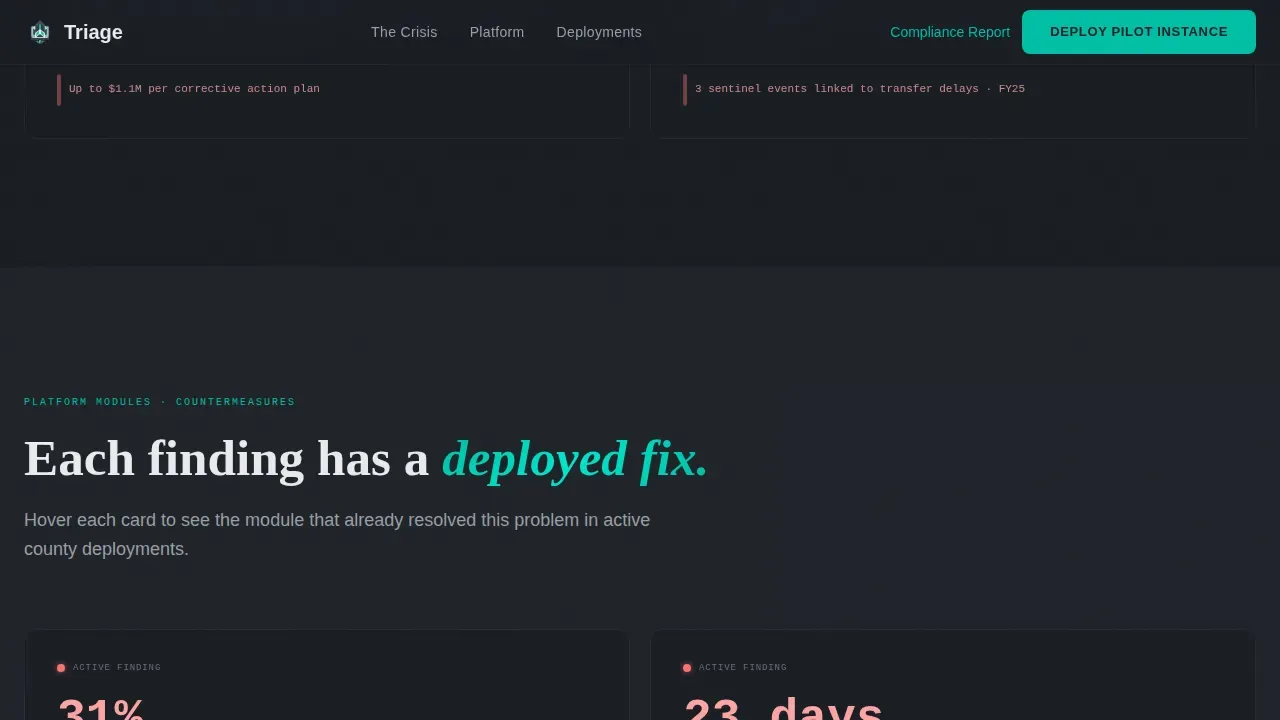Viewport: 1280px width, 720px height.
Task: Click the Triage logo icon
Action: coord(40,32)
